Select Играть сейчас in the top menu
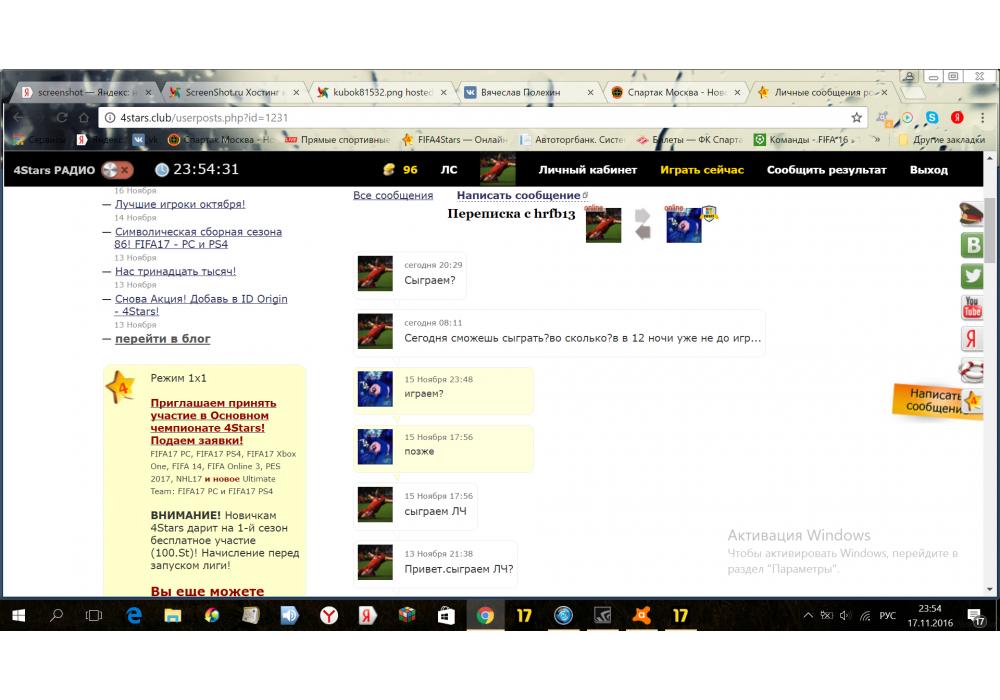This screenshot has height=700, width=1000. tap(701, 170)
